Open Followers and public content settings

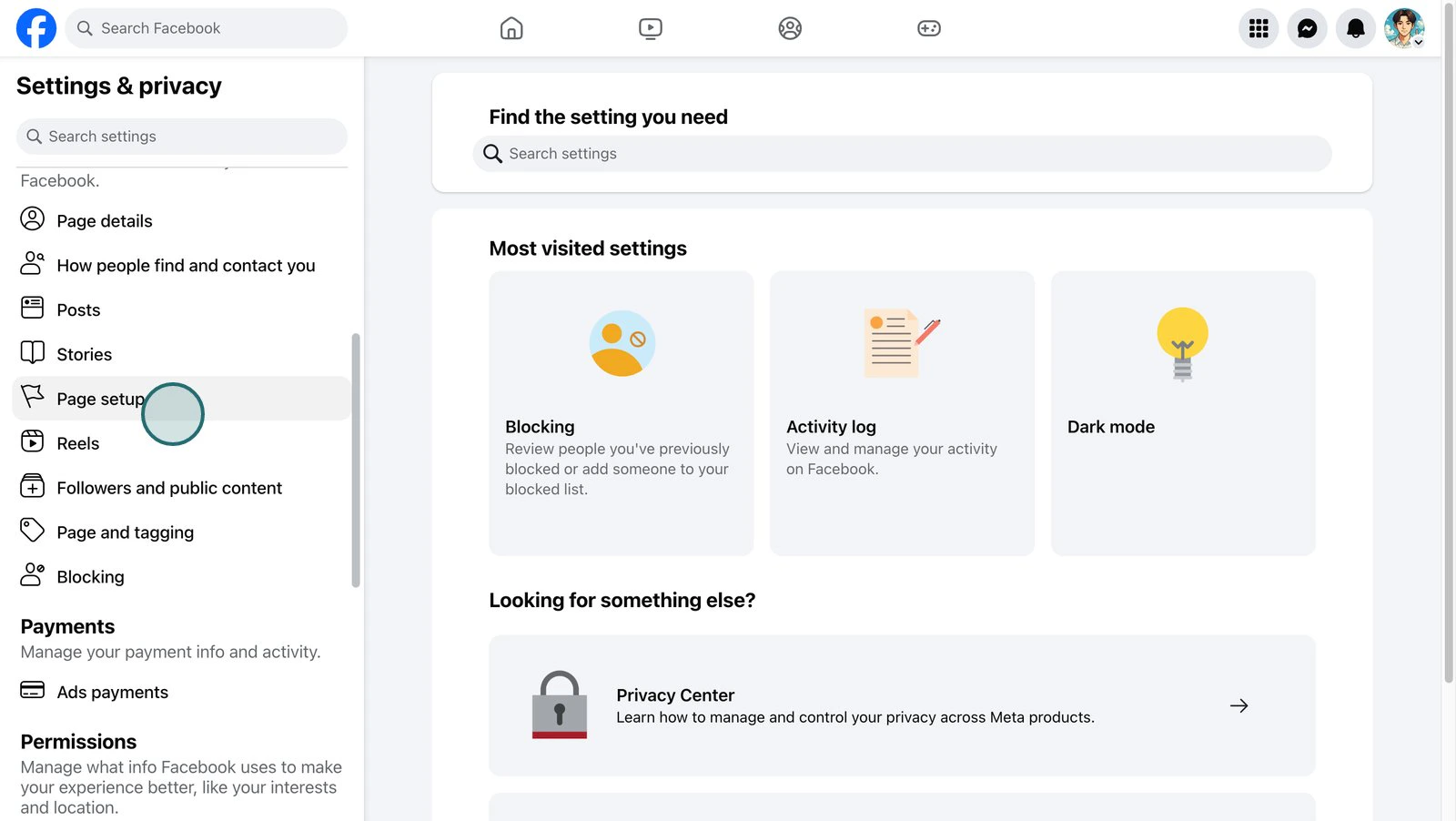coord(181,488)
